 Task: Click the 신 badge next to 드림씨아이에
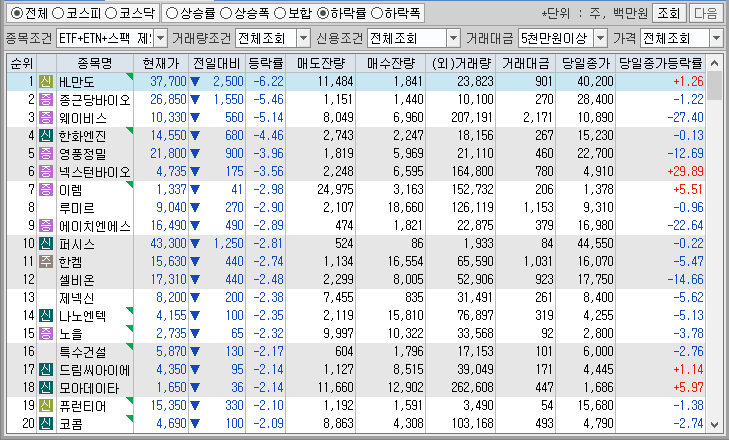(x=46, y=370)
